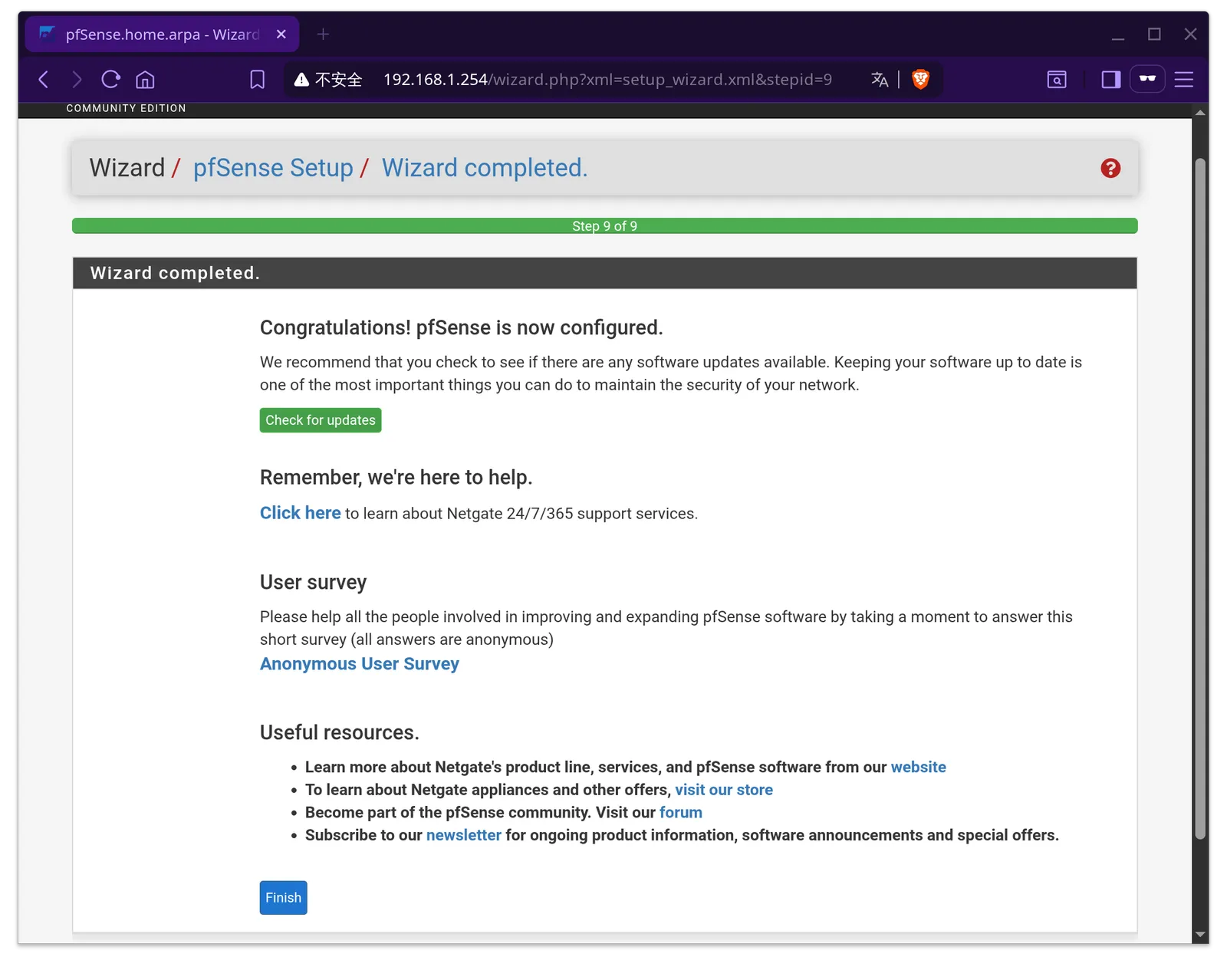Open the visit our store link

point(723,790)
